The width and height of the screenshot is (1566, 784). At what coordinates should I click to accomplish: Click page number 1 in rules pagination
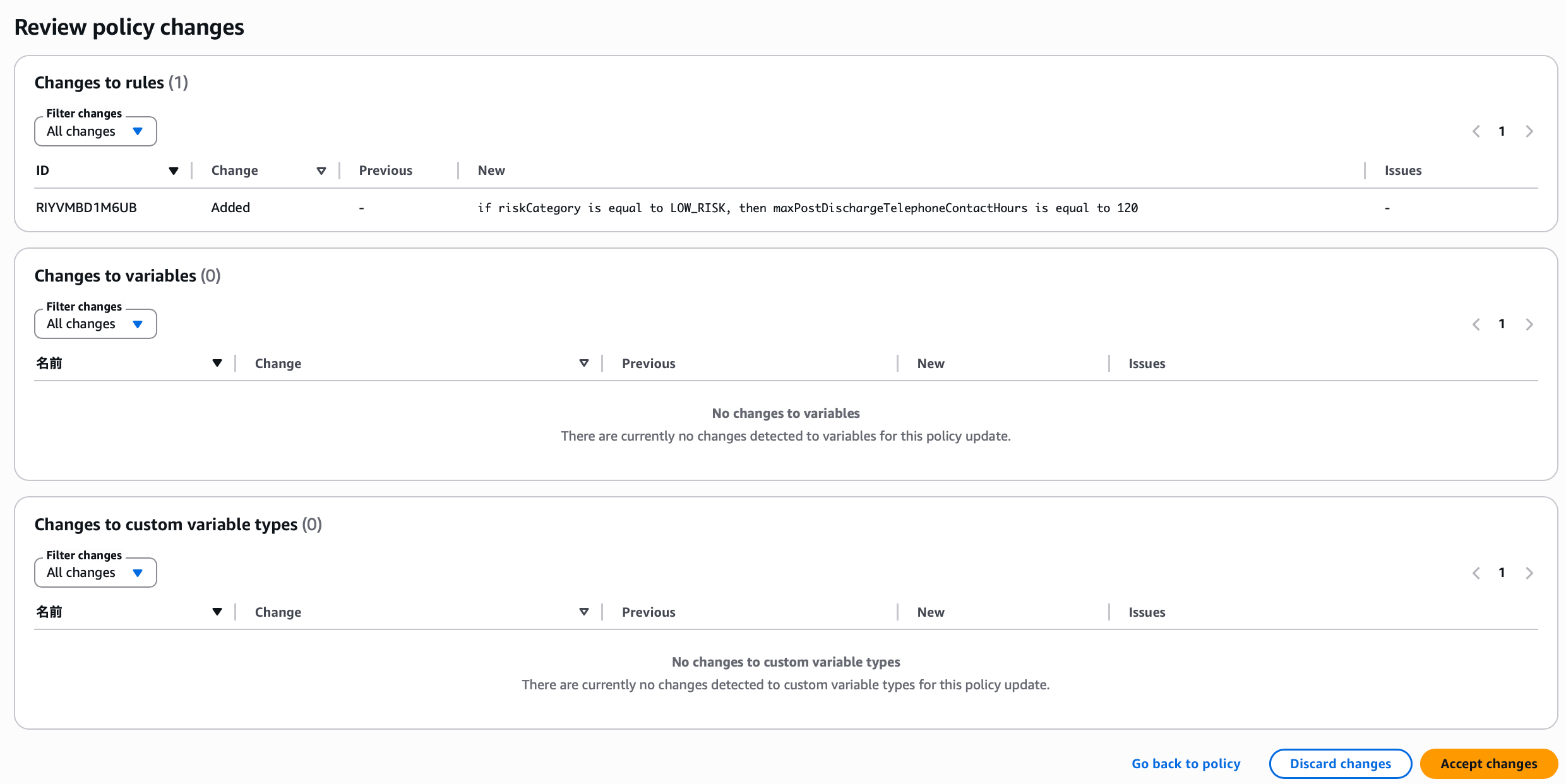pyautogui.click(x=1502, y=131)
